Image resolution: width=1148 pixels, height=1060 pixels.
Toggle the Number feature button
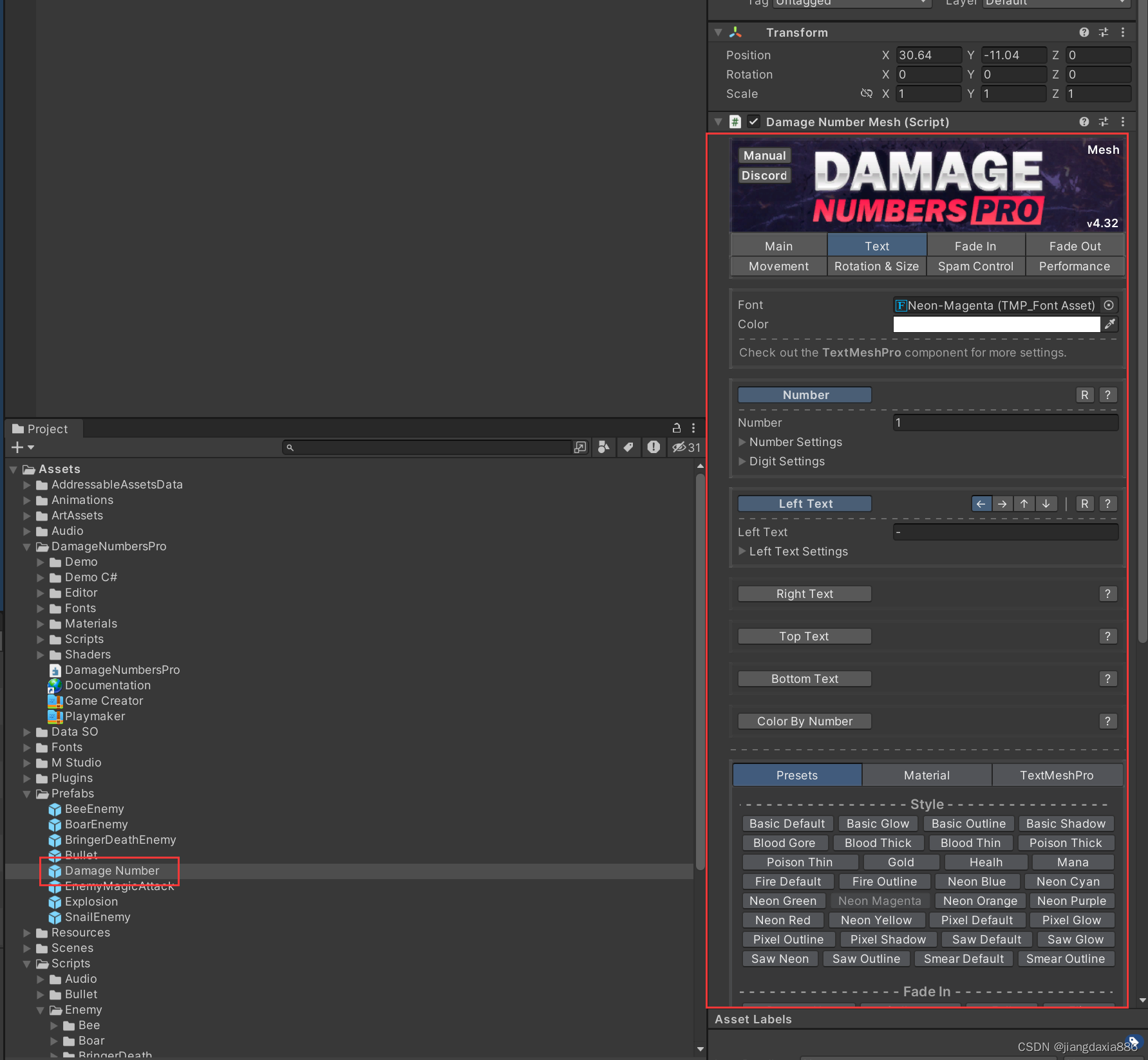pos(805,395)
